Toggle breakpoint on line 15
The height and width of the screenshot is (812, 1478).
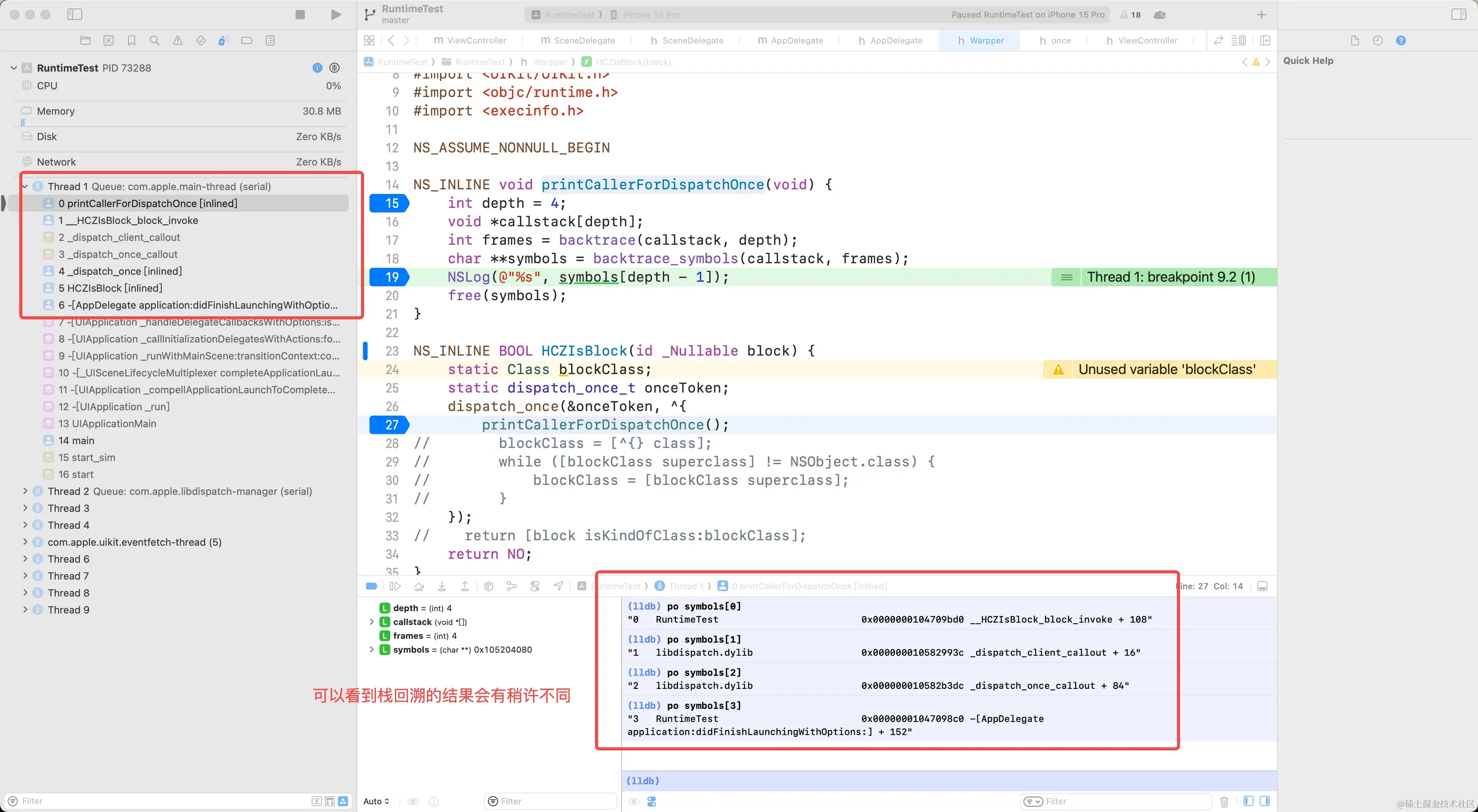(390, 203)
